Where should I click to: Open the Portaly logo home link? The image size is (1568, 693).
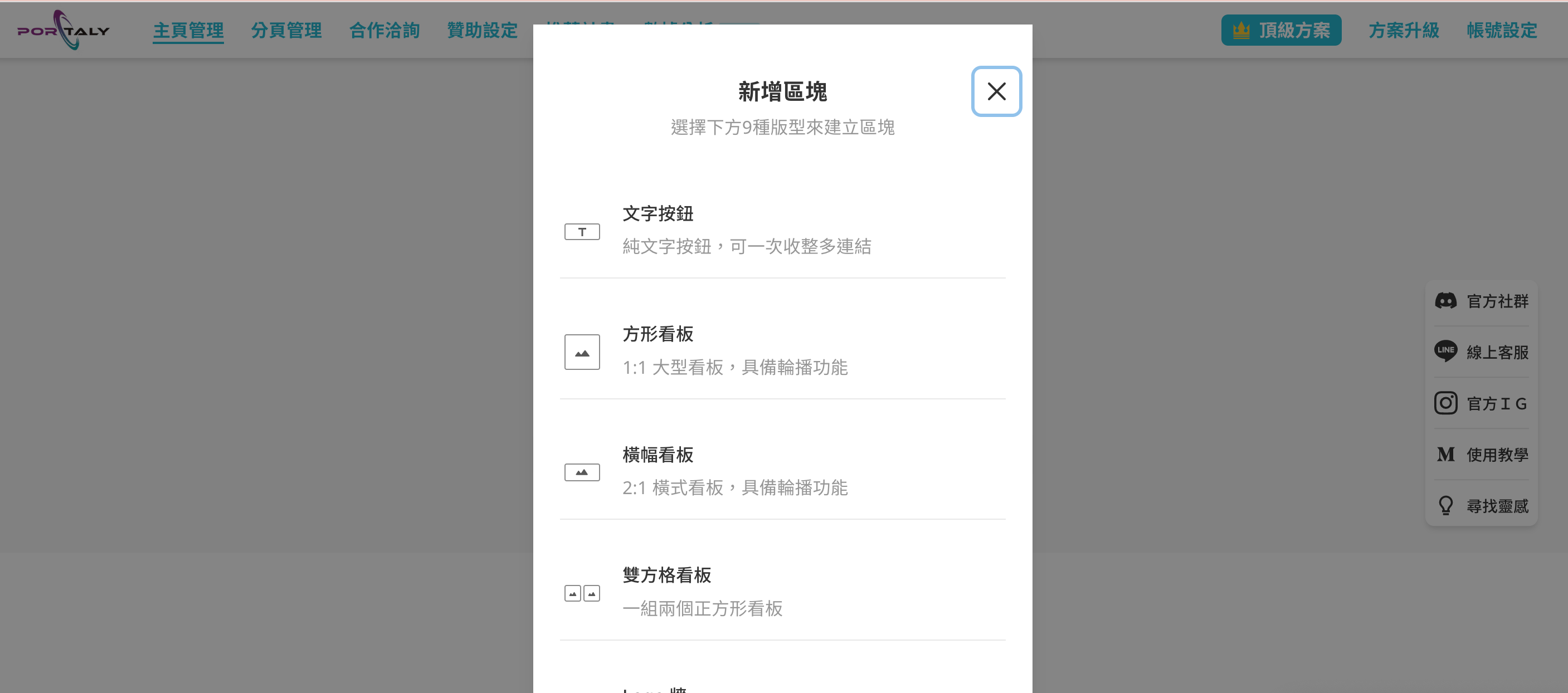click(64, 30)
